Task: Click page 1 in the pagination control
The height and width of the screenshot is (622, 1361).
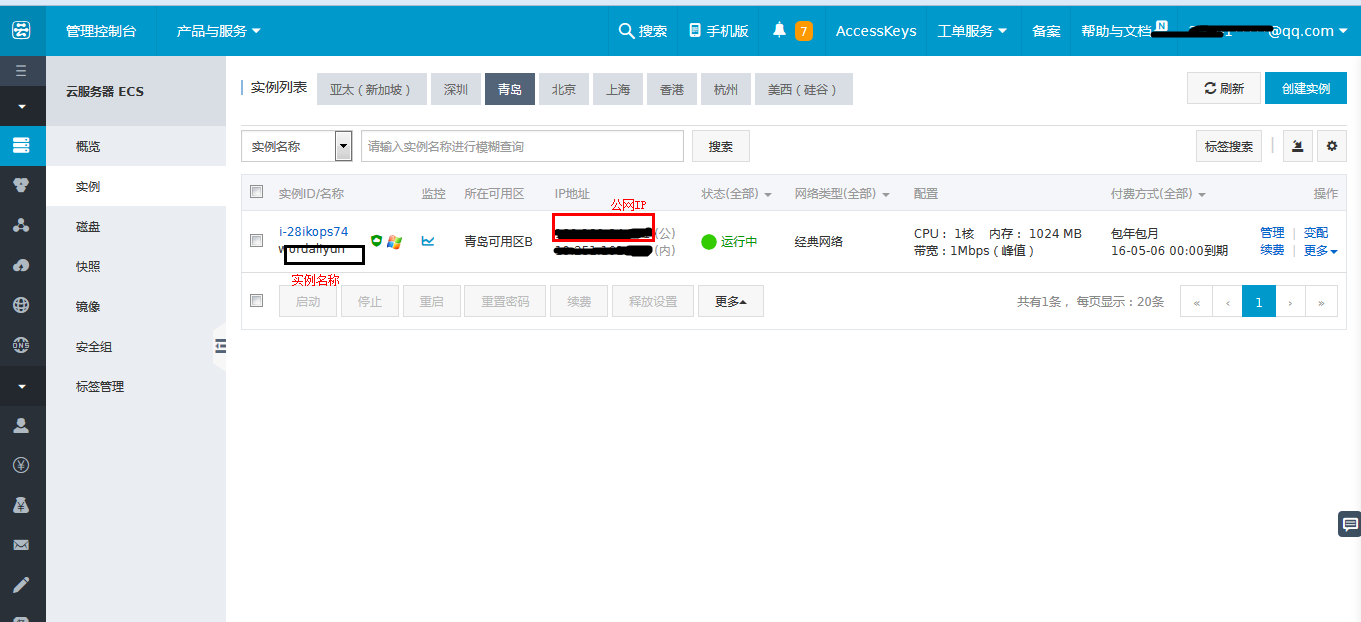Action: (1258, 300)
